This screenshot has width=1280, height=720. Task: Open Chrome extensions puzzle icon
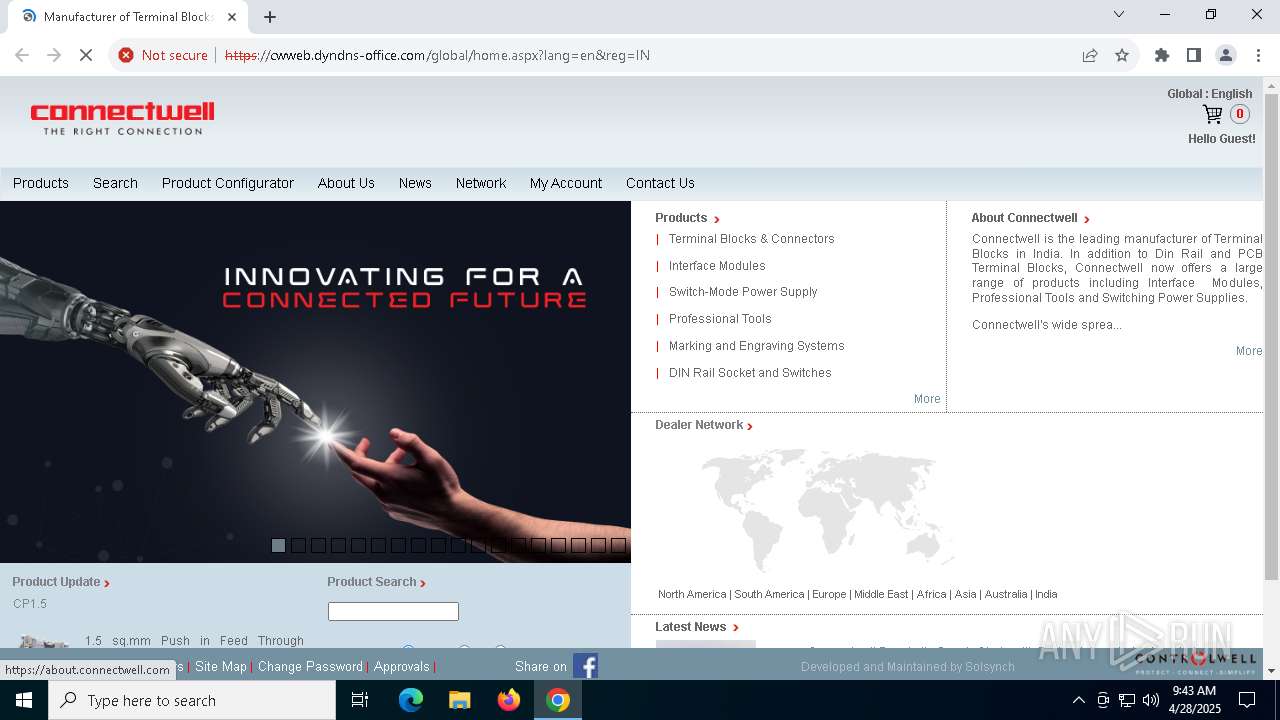1162,55
